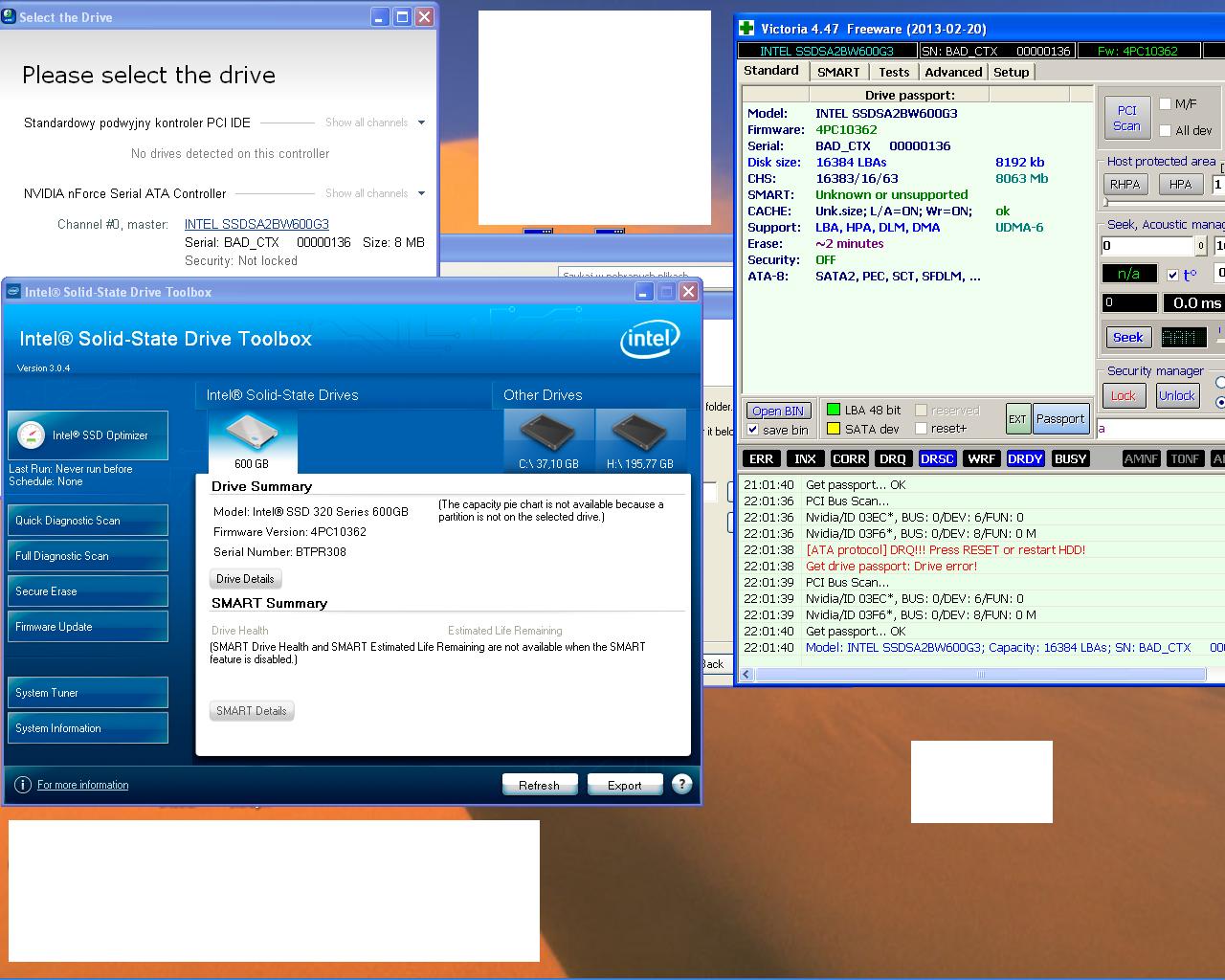The width and height of the screenshot is (1225, 980).
Task: Open the Setup tab in Victoria
Action: [1011, 72]
